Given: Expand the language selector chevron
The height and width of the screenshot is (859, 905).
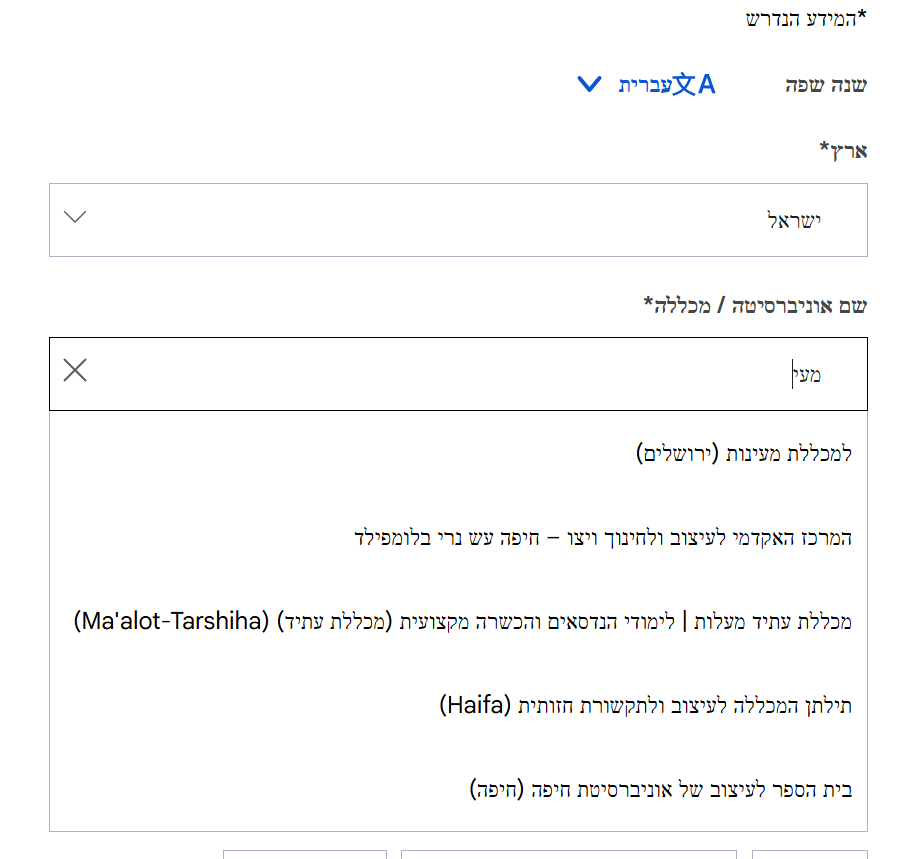Looking at the screenshot, I should click(590, 84).
